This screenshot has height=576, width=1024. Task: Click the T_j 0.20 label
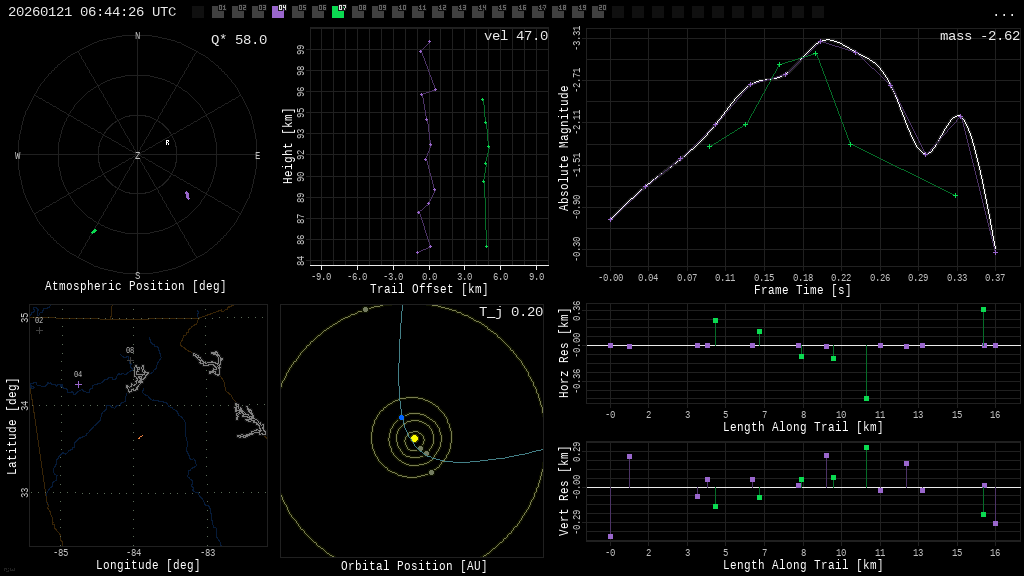point(510,312)
